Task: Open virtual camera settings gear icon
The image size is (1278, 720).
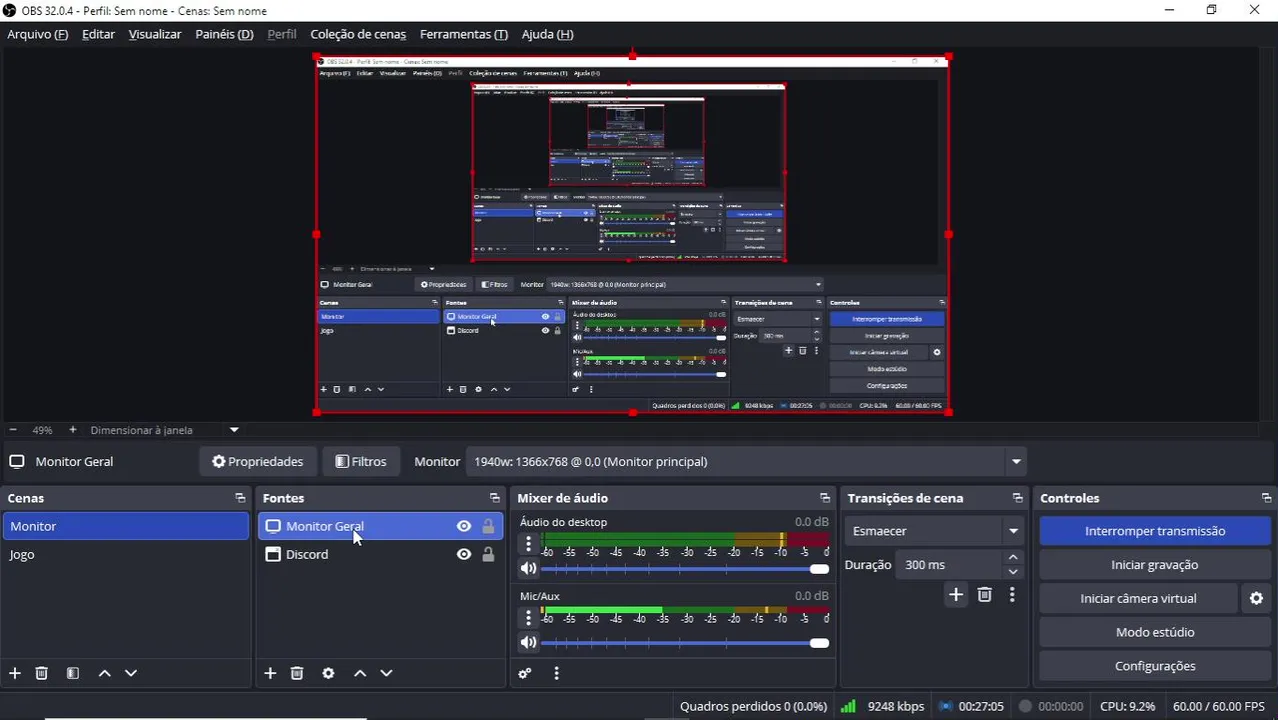Action: [x=1257, y=598]
